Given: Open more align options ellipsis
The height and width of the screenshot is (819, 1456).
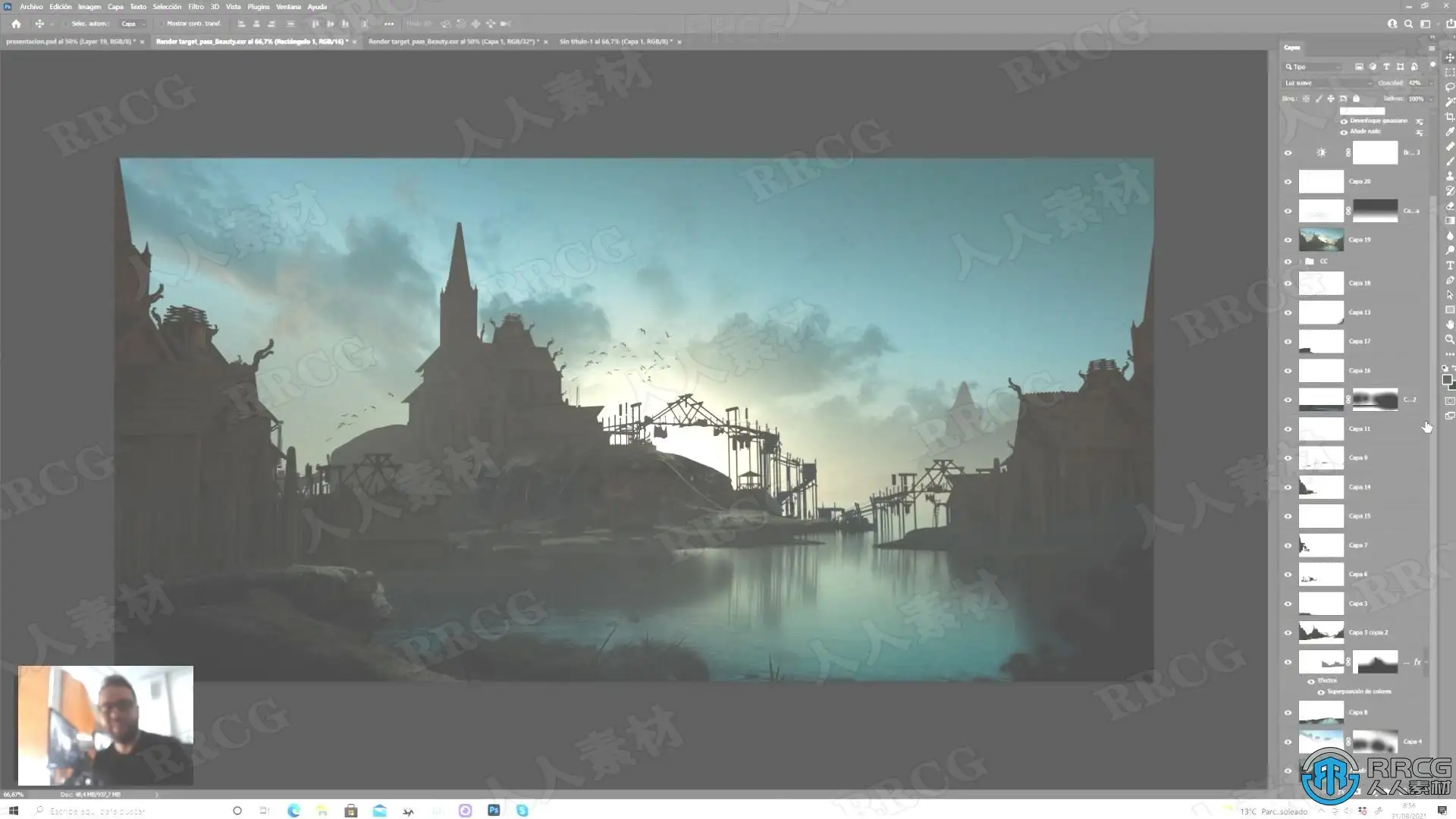Looking at the screenshot, I should (x=389, y=24).
